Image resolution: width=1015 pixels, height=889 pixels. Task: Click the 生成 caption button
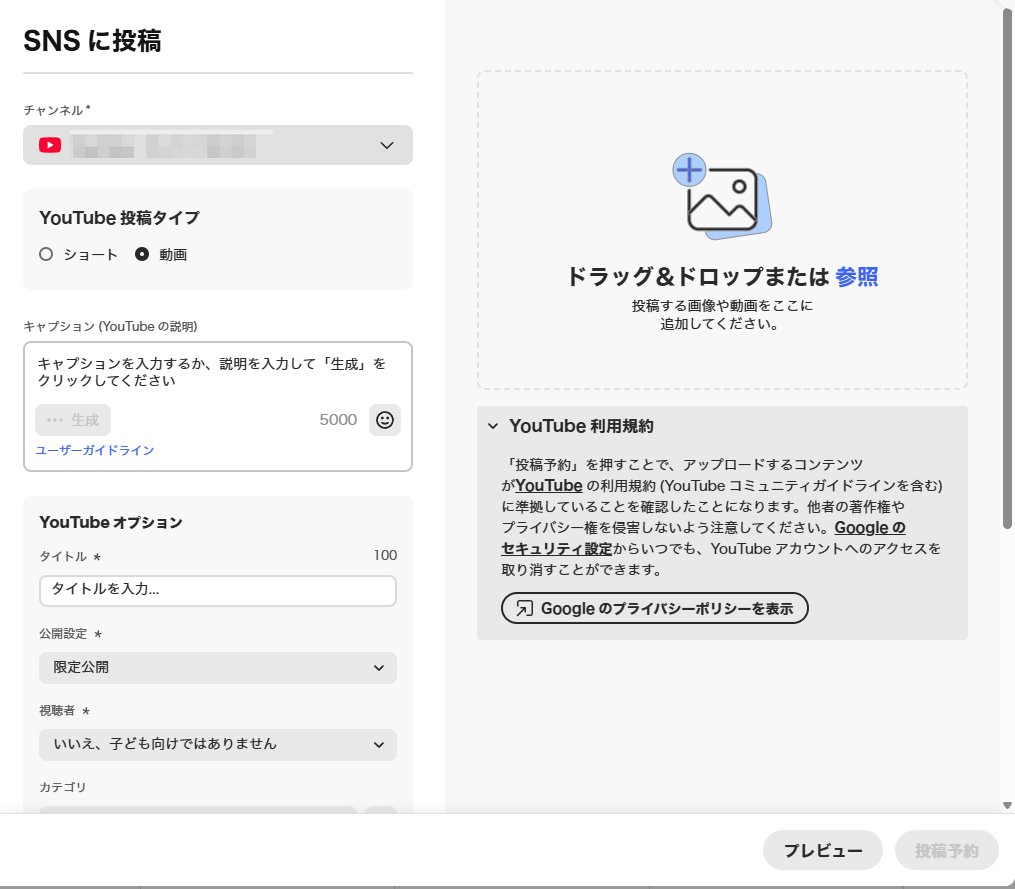73,420
